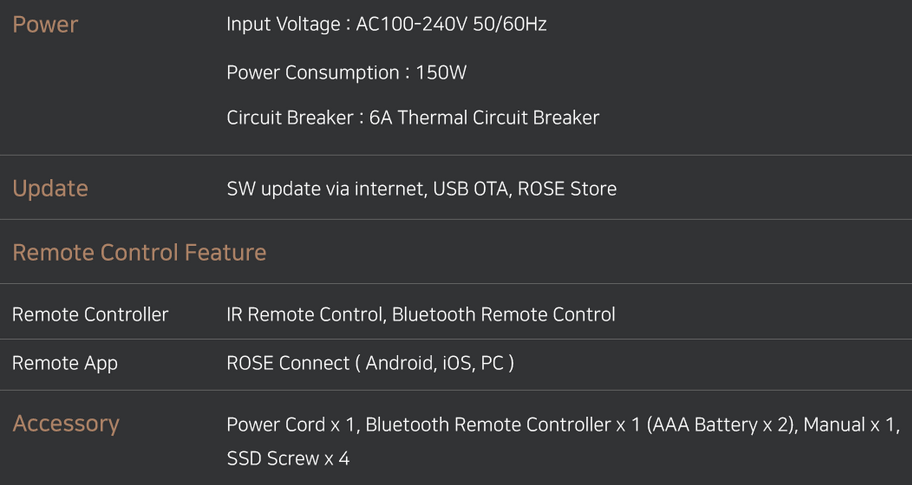
Task: Click the AAA Battery x 2 note
Action: click(721, 425)
